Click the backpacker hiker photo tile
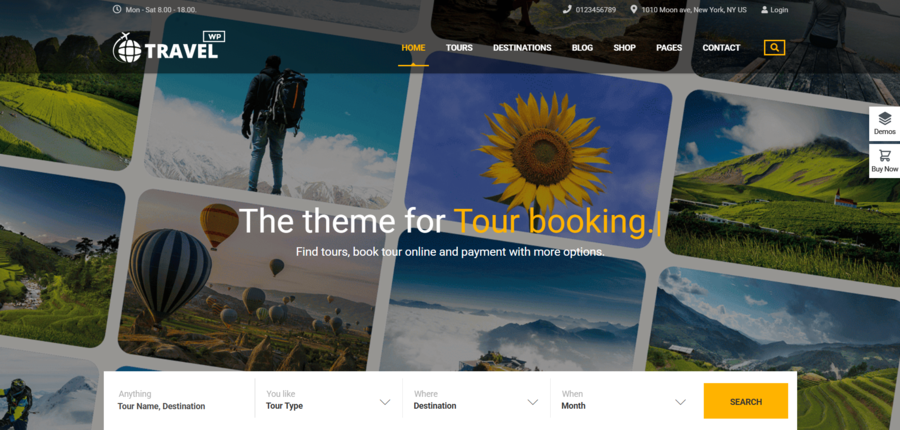This screenshot has width=900, height=430. pyautogui.click(x=278, y=112)
